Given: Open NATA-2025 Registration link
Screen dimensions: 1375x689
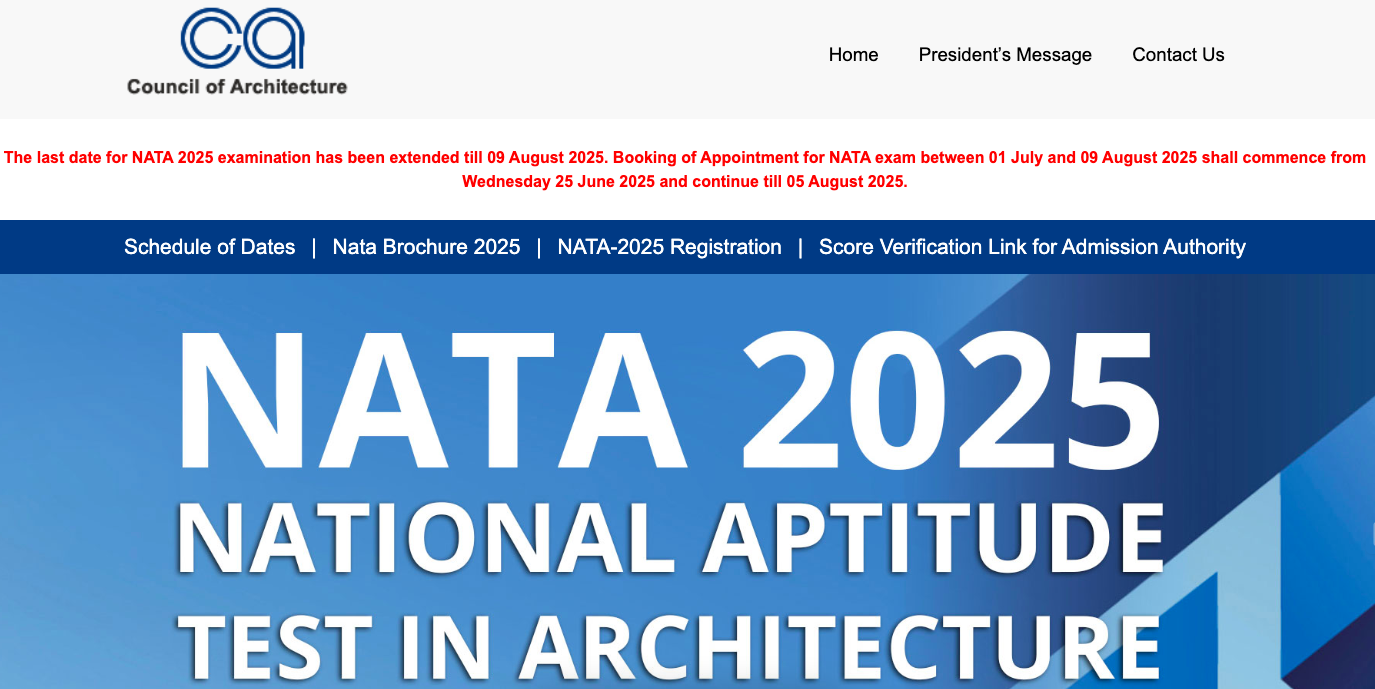Looking at the screenshot, I should tap(669, 247).
